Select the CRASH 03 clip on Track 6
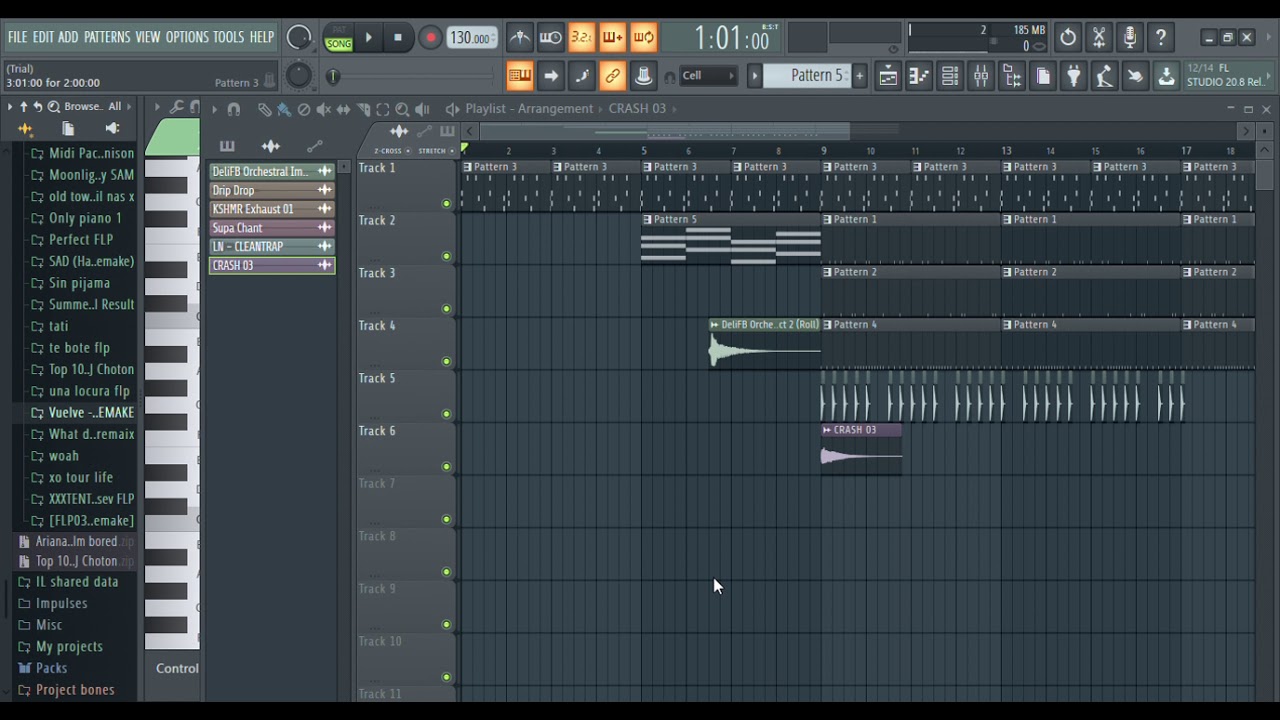 point(861,448)
